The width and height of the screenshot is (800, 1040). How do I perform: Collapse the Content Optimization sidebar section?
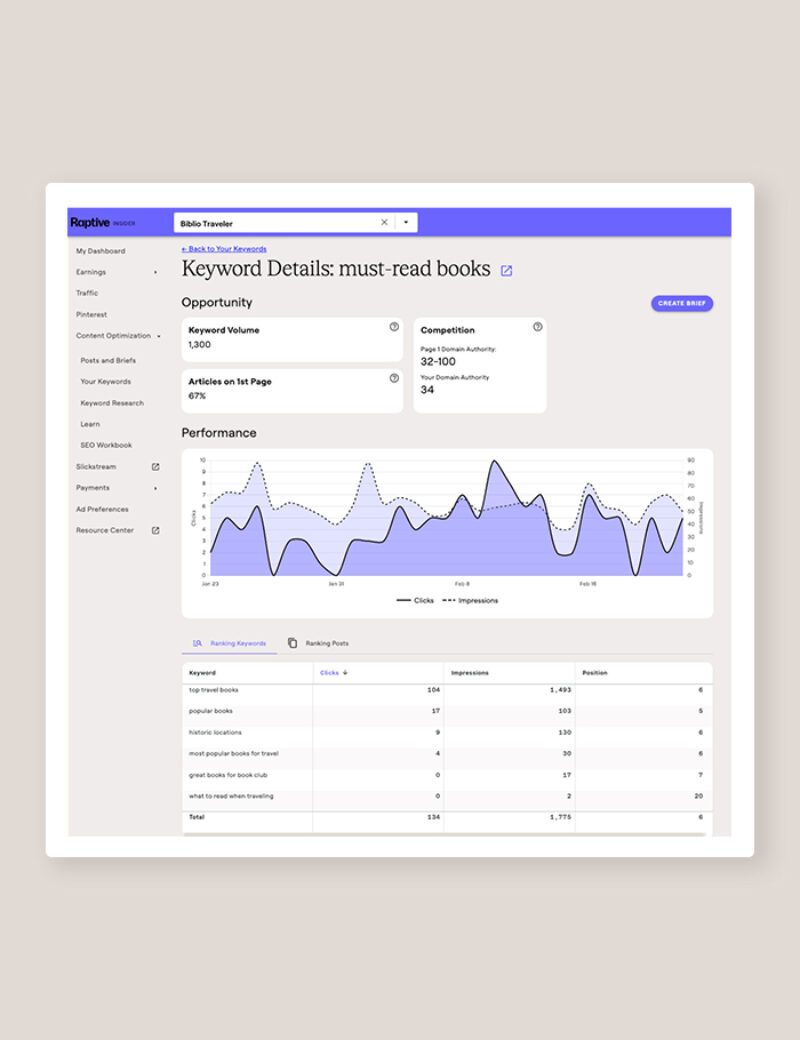pos(158,336)
